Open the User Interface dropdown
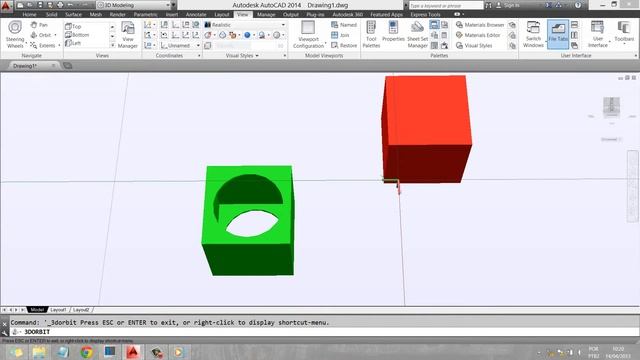The height and width of the screenshot is (360, 640). click(x=598, y=33)
